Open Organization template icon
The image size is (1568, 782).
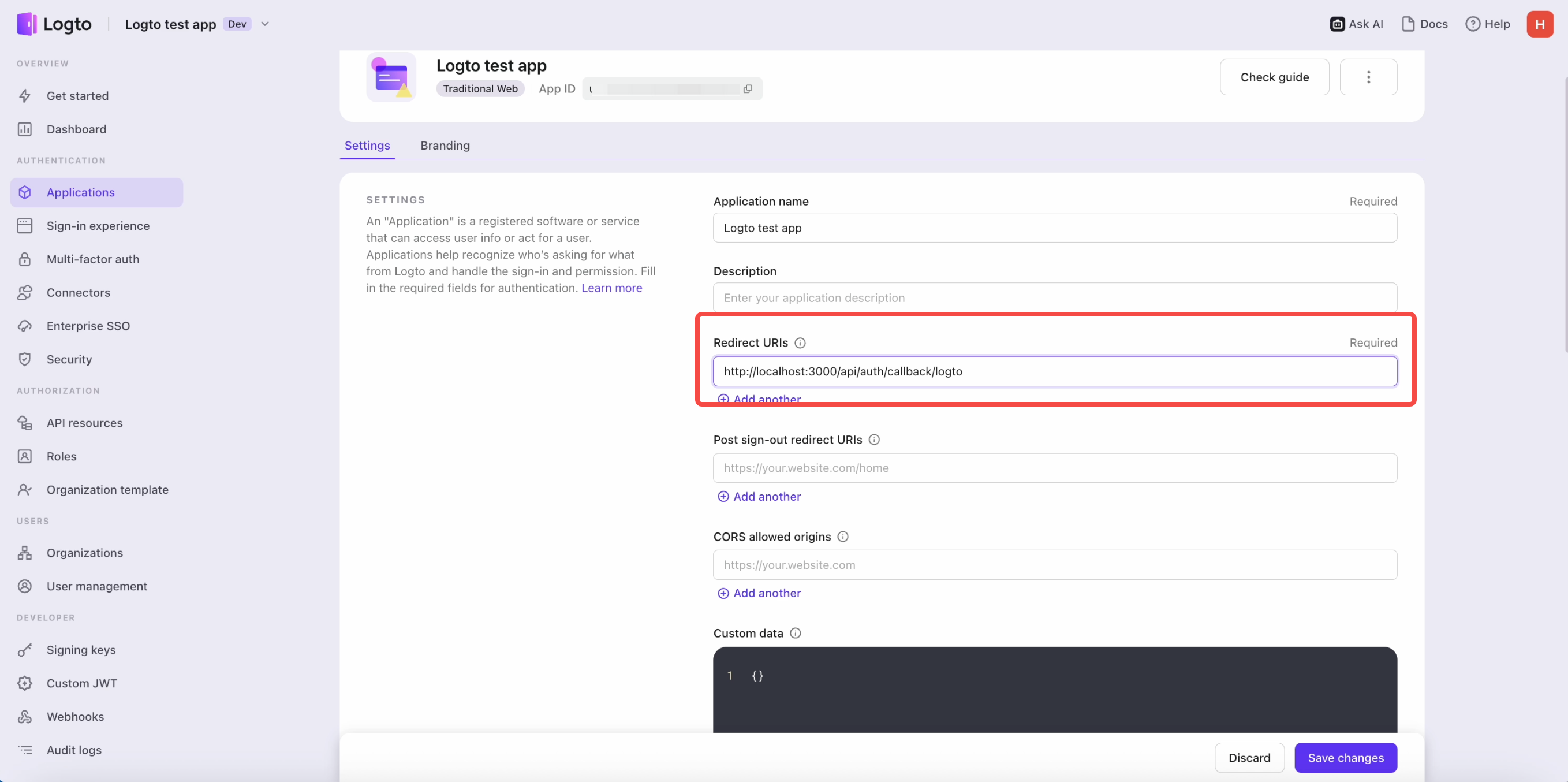pyautogui.click(x=25, y=490)
